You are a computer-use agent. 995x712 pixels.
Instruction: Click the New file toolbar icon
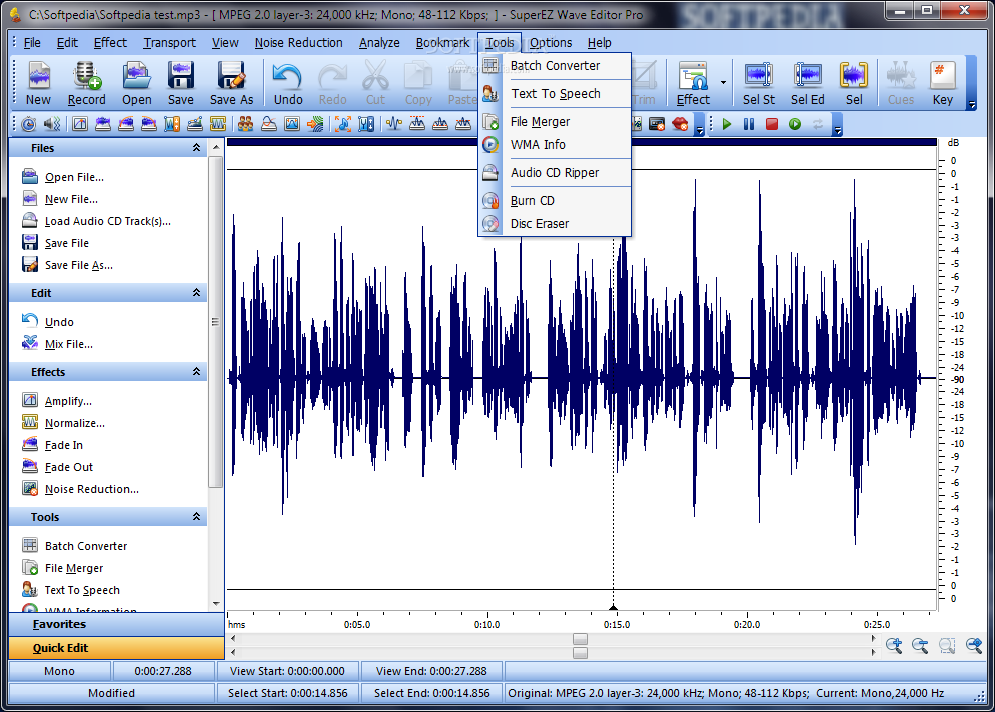38,83
